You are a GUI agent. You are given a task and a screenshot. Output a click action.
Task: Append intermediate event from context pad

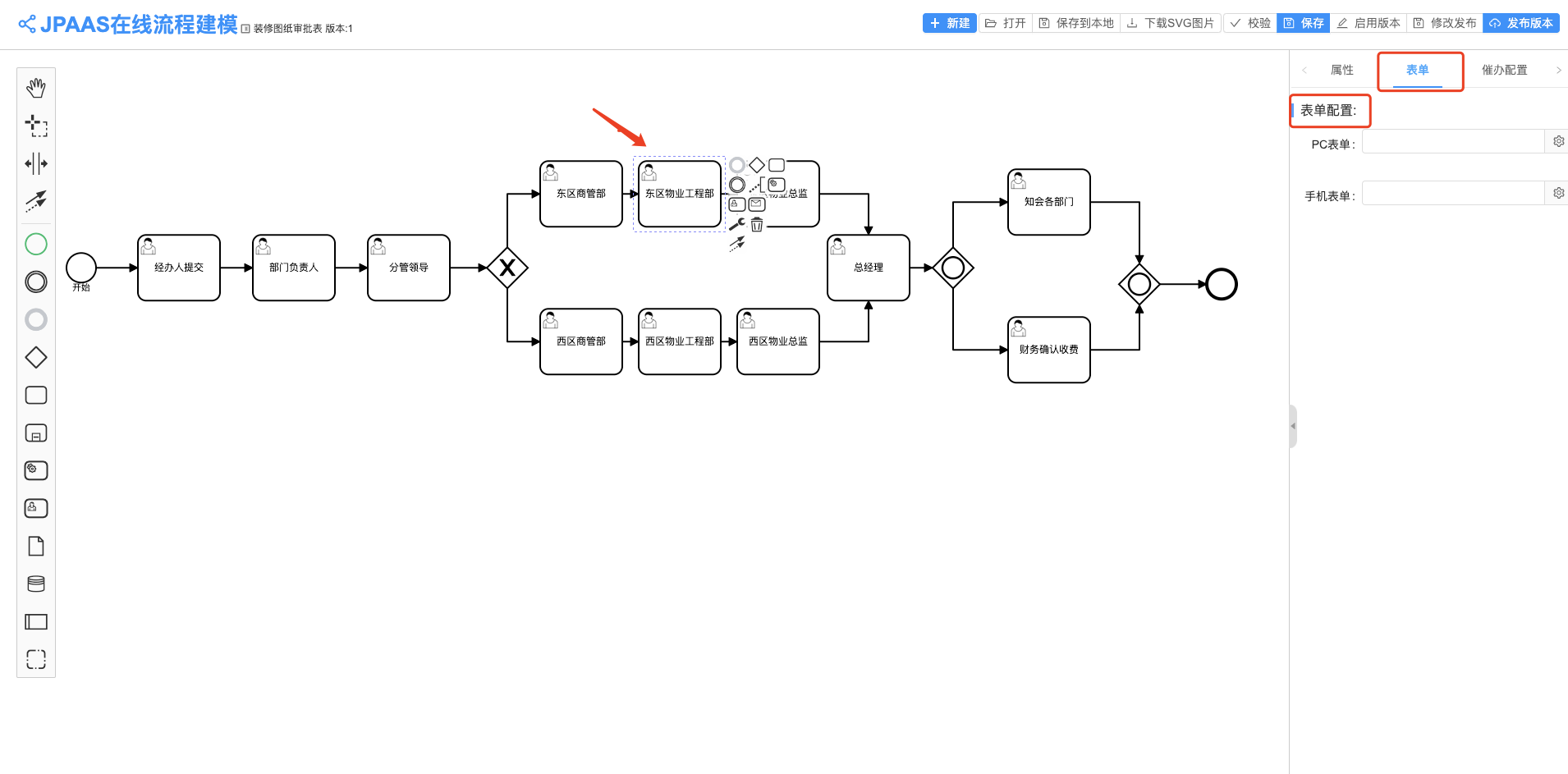tap(737, 185)
